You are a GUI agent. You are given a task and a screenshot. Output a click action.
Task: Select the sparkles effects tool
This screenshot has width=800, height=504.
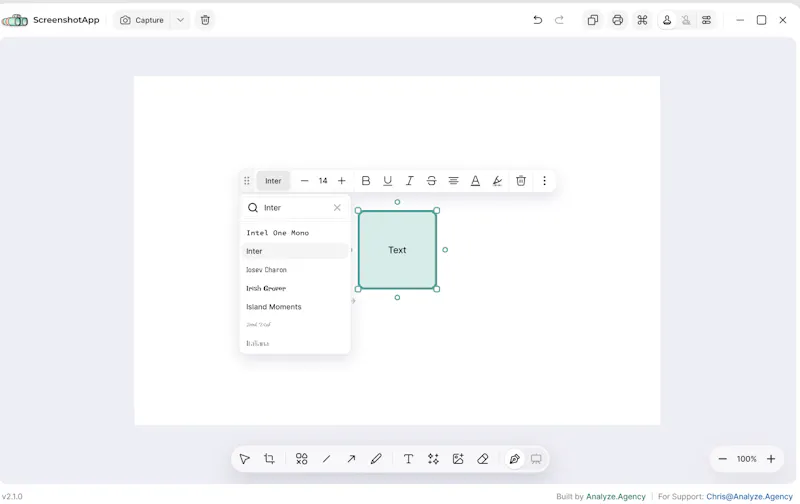[433, 459]
